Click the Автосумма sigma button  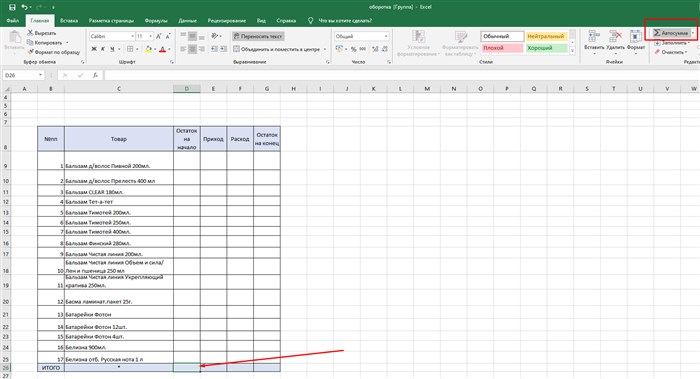[x=671, y=33]
